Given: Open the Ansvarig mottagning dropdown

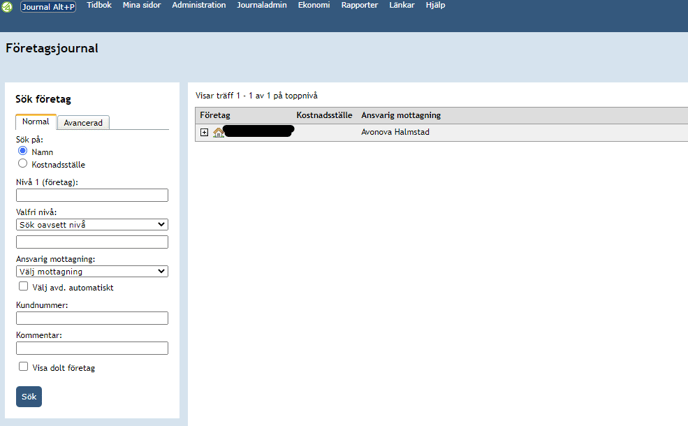Looking at the screenshot, I should click(92, 271).
